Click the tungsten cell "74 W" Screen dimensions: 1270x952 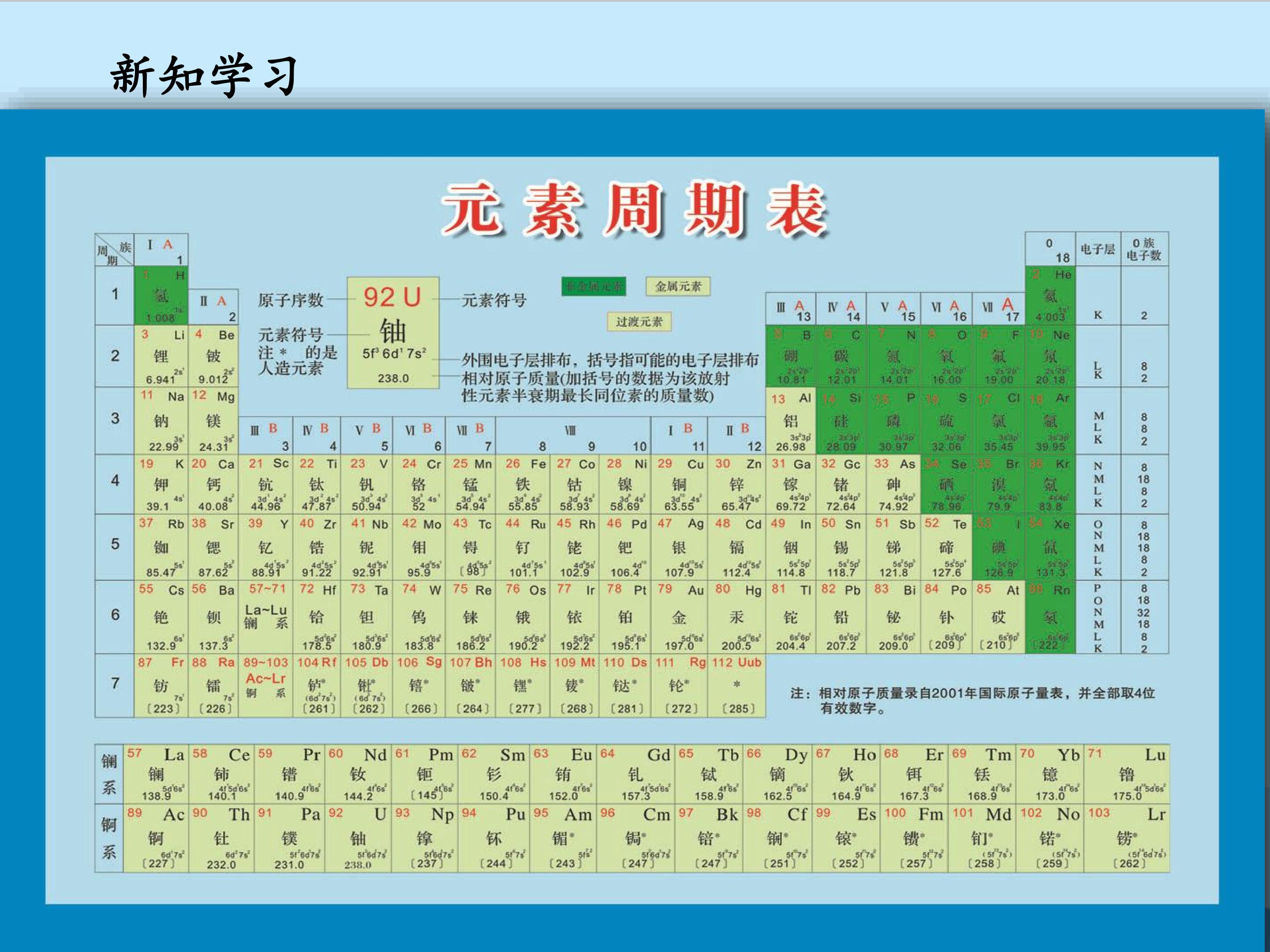tap(419, 617)
